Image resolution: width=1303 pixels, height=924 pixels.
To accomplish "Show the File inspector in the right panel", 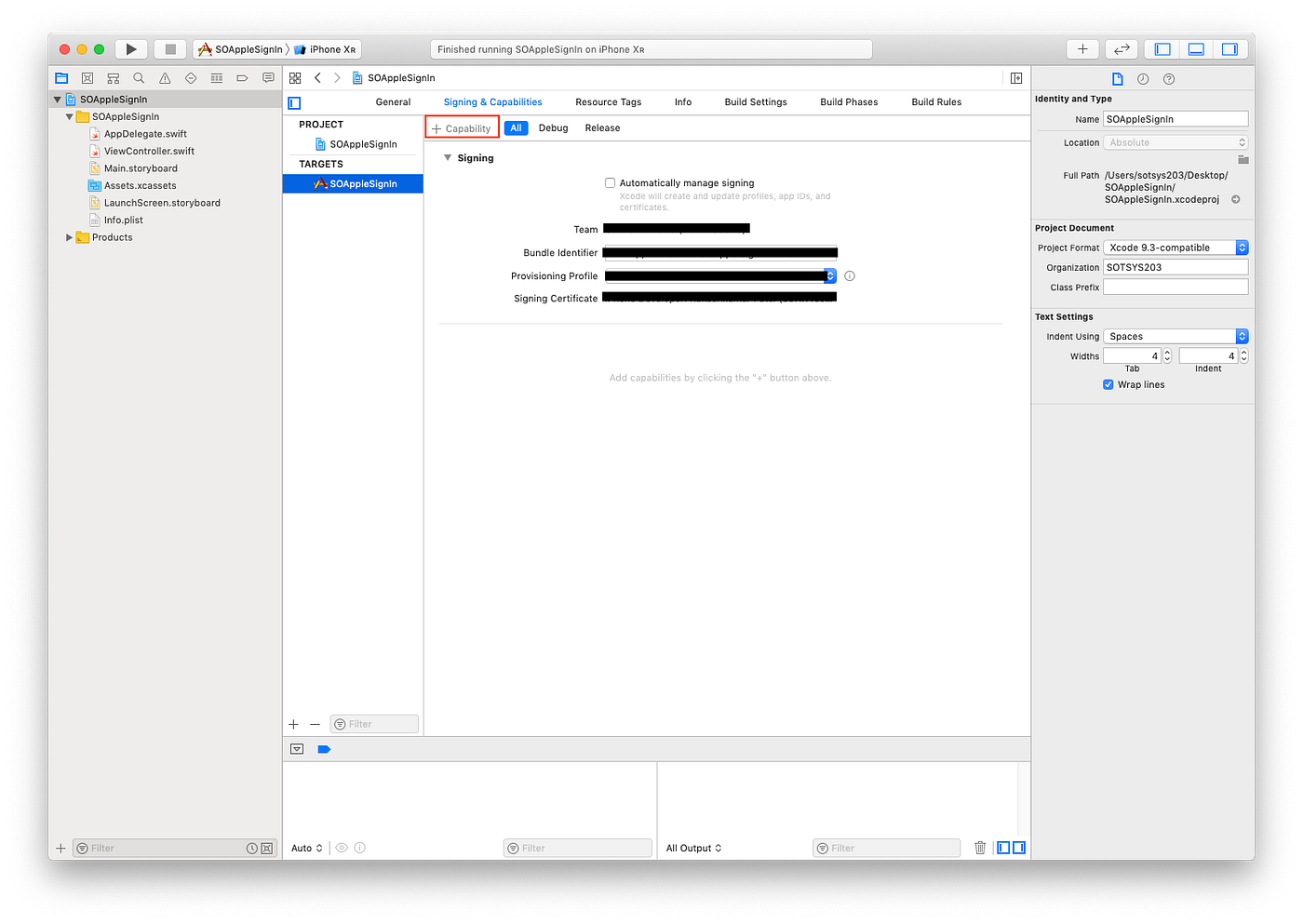I will (x=1118, y=78).
